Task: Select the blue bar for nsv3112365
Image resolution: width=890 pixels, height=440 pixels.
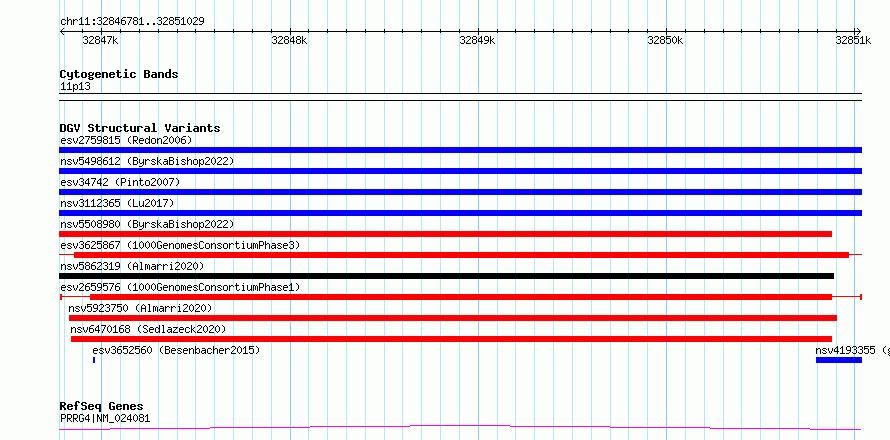Action: [x=460, y=213]
